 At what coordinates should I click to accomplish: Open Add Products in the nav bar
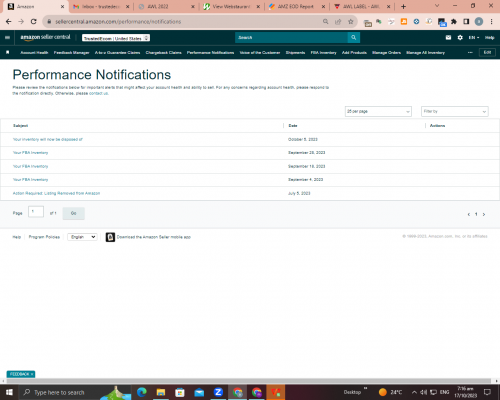[x=354, y=53]
